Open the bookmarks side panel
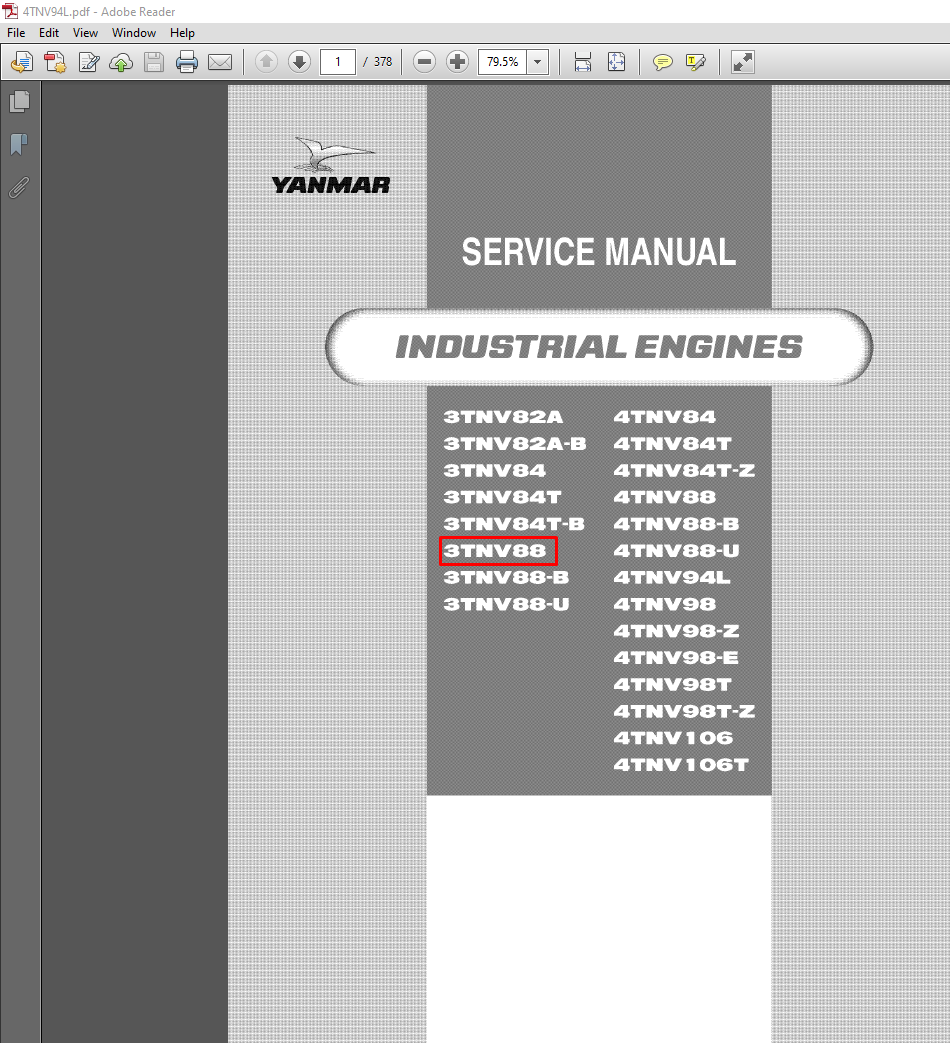The width and height of the screenshot is (950, 1043). pyautogui.click(x=19, y=144)
